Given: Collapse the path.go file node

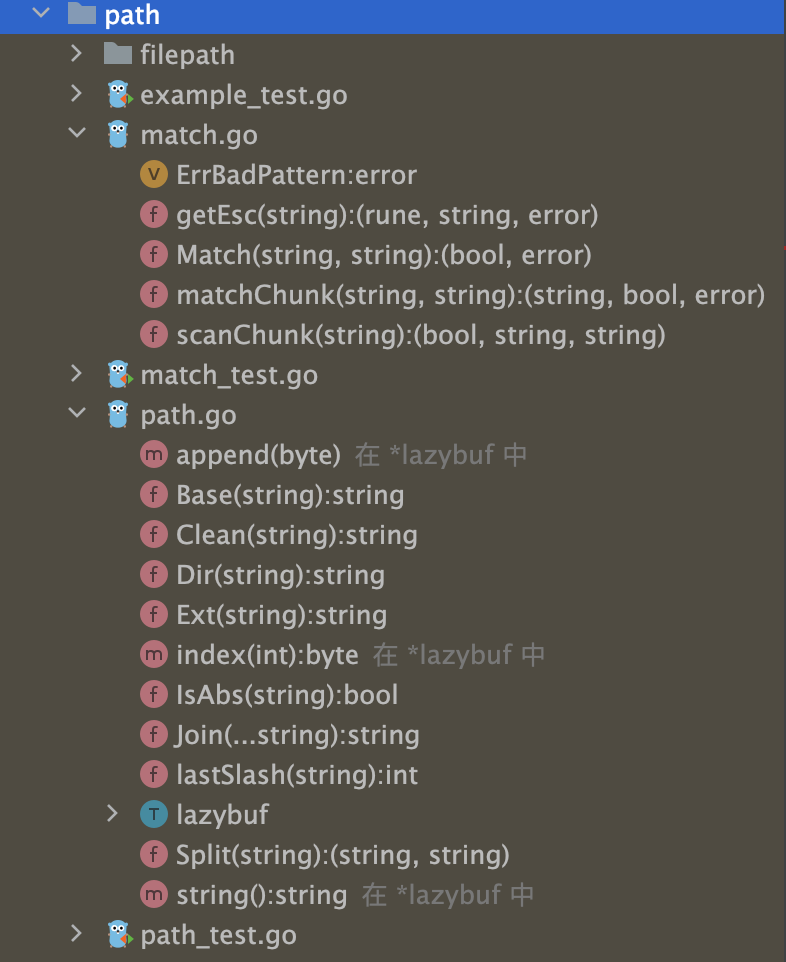Looking at the screenshot, I should tap(76, 415).
